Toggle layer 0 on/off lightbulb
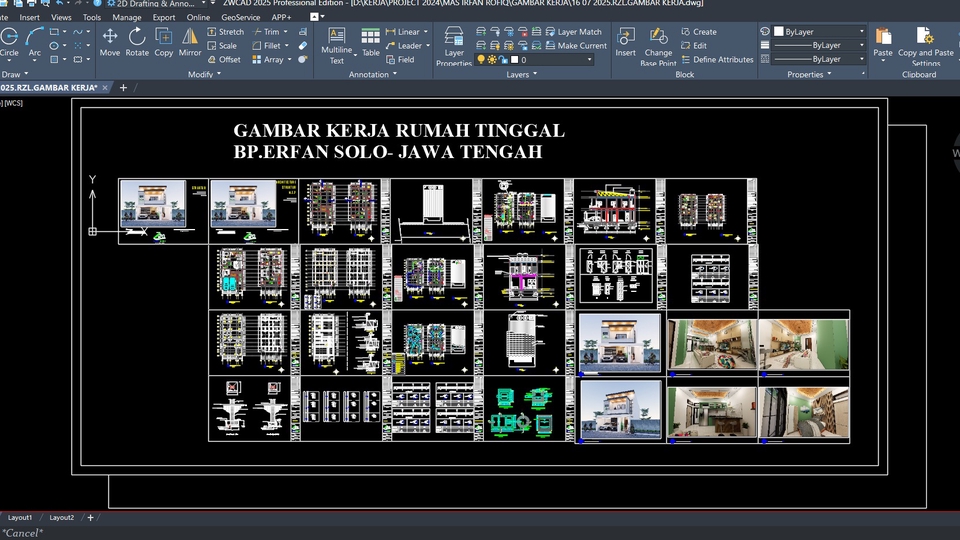The image size is (960, 540). pyautogui.click(x=481, y=60)
